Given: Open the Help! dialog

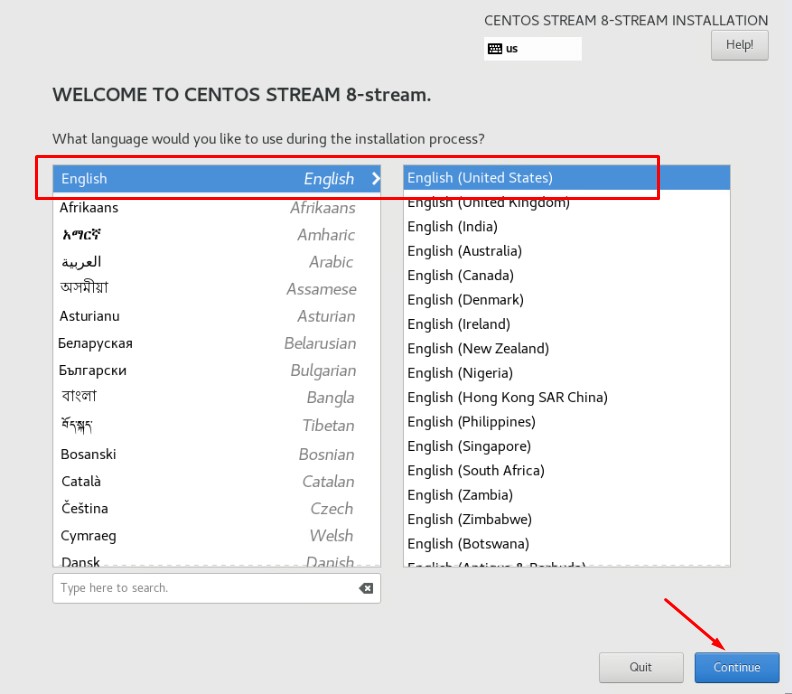Looking at the screenshot, I should [739, 45].
